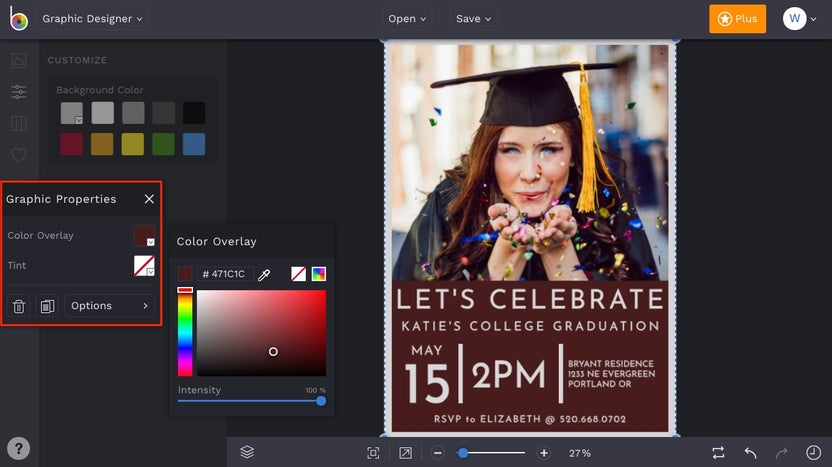Open the help question mark button
The height and width of the screenshot is (467, 832).
(19, 448)
